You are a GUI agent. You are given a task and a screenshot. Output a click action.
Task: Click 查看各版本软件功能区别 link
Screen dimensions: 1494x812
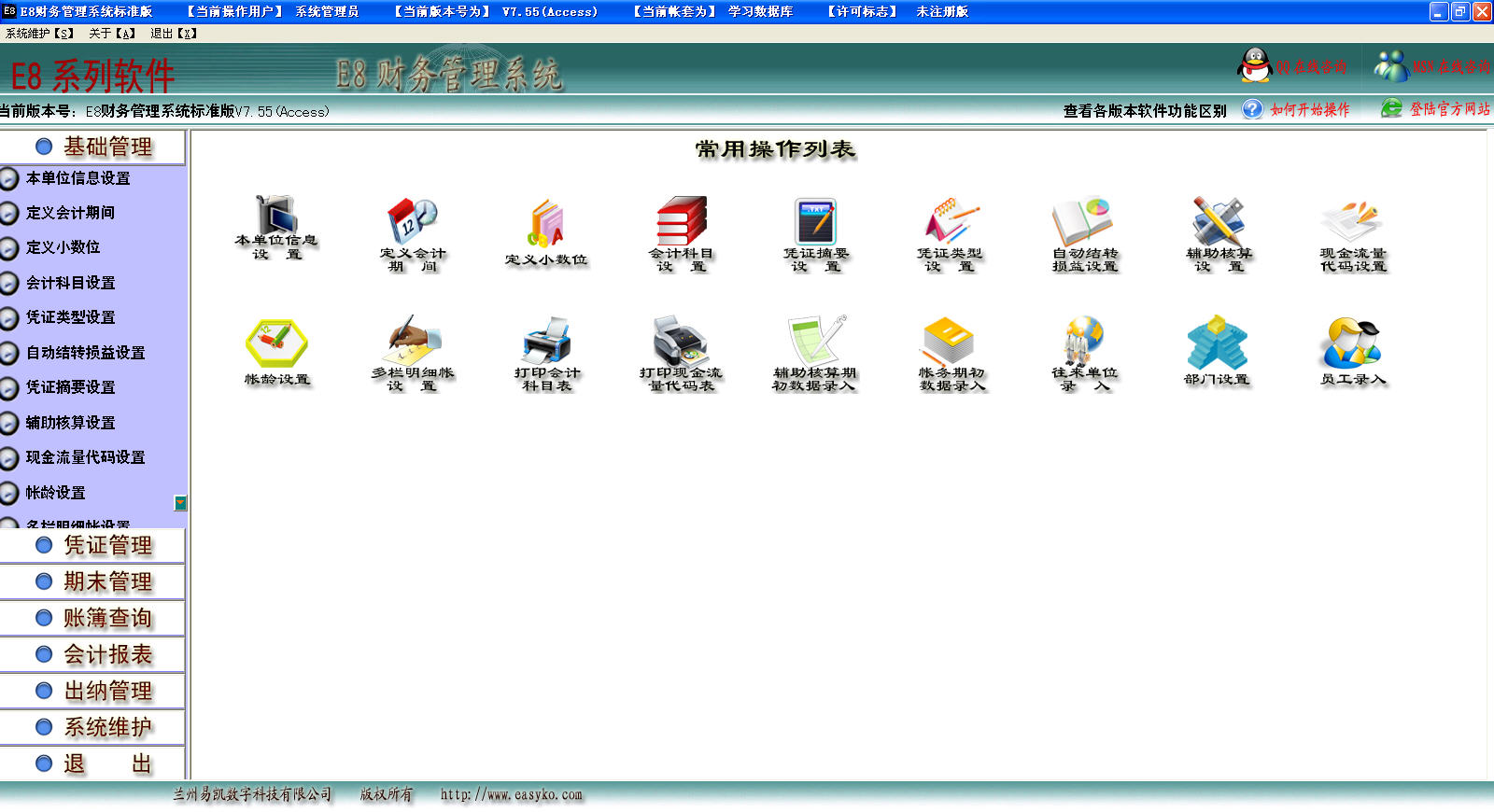pos(1145,110)
